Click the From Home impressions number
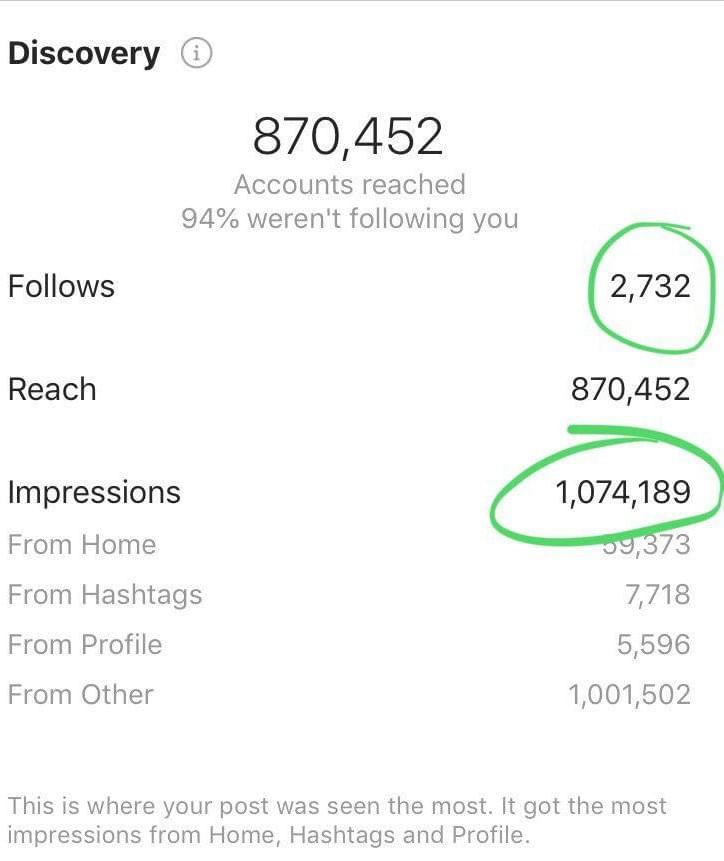Screen dimensions: 724x861 (647, 546)
